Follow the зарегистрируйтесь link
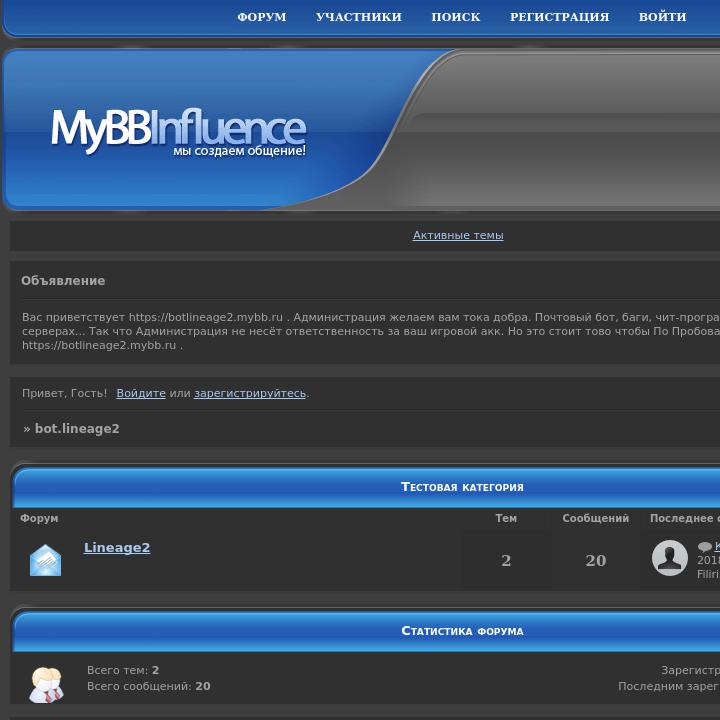The height and width of the screenshot is (720, 720). click(249, 393)
